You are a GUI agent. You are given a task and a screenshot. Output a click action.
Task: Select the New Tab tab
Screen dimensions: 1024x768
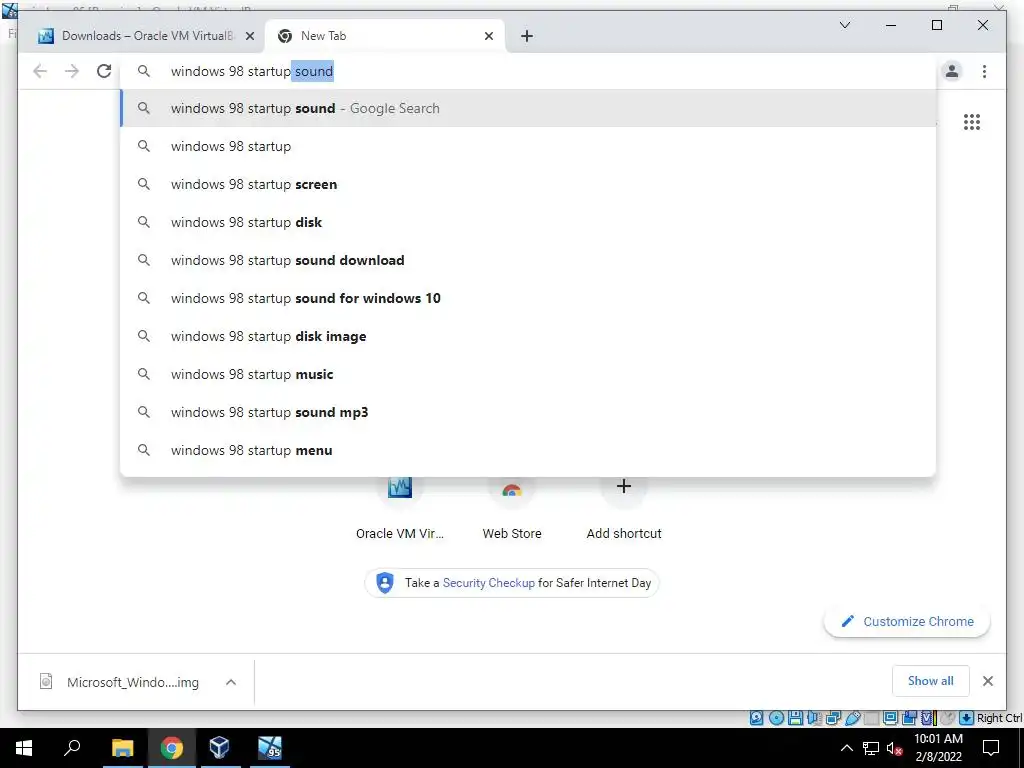[384, 36]
